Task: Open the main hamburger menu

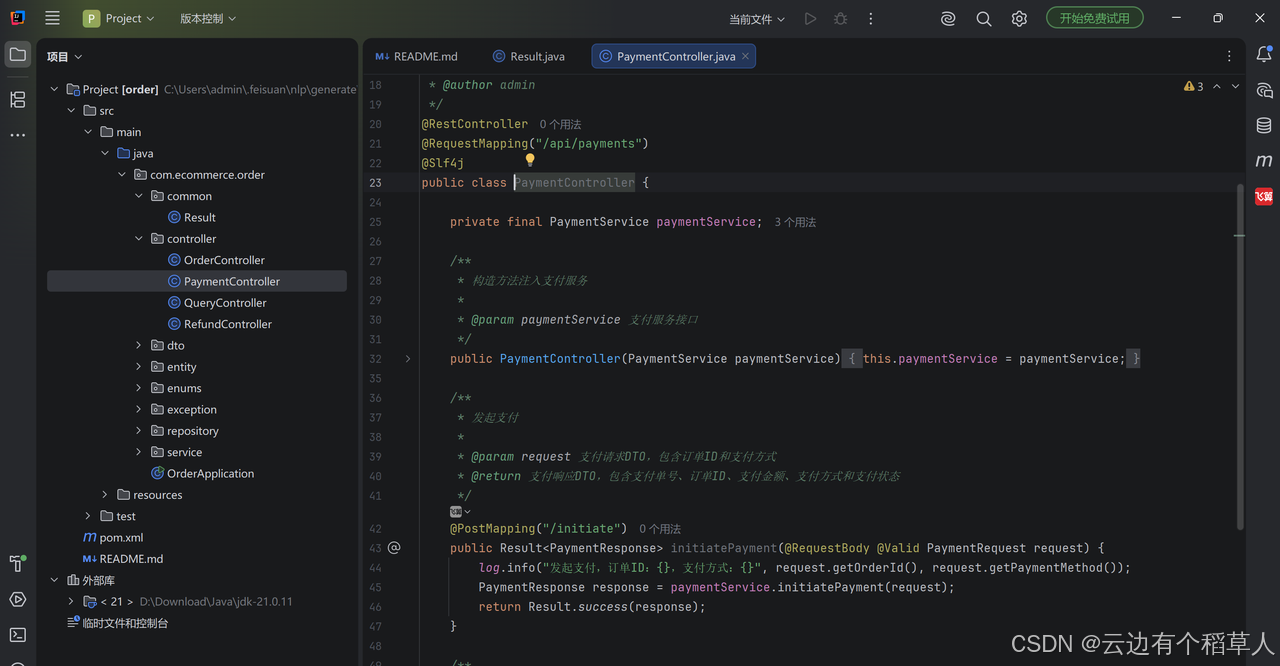Action: (x=53, y=18)
